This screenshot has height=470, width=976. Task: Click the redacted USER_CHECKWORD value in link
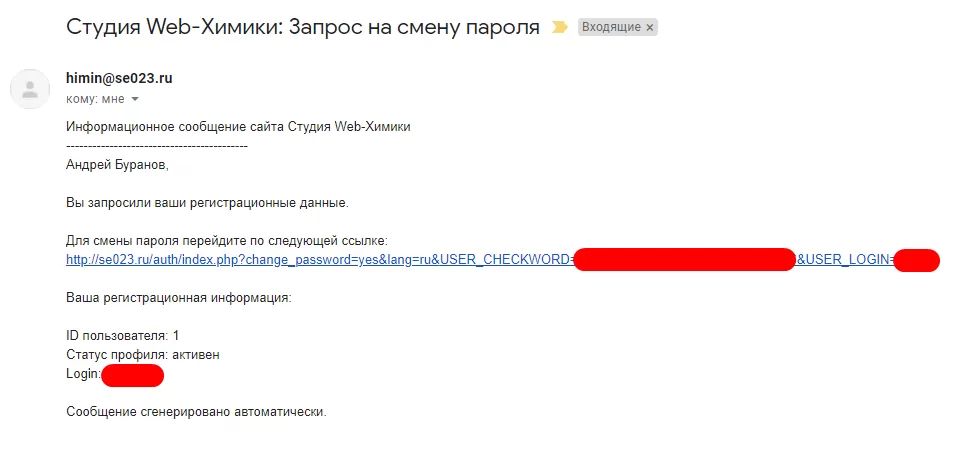point(684,260)
